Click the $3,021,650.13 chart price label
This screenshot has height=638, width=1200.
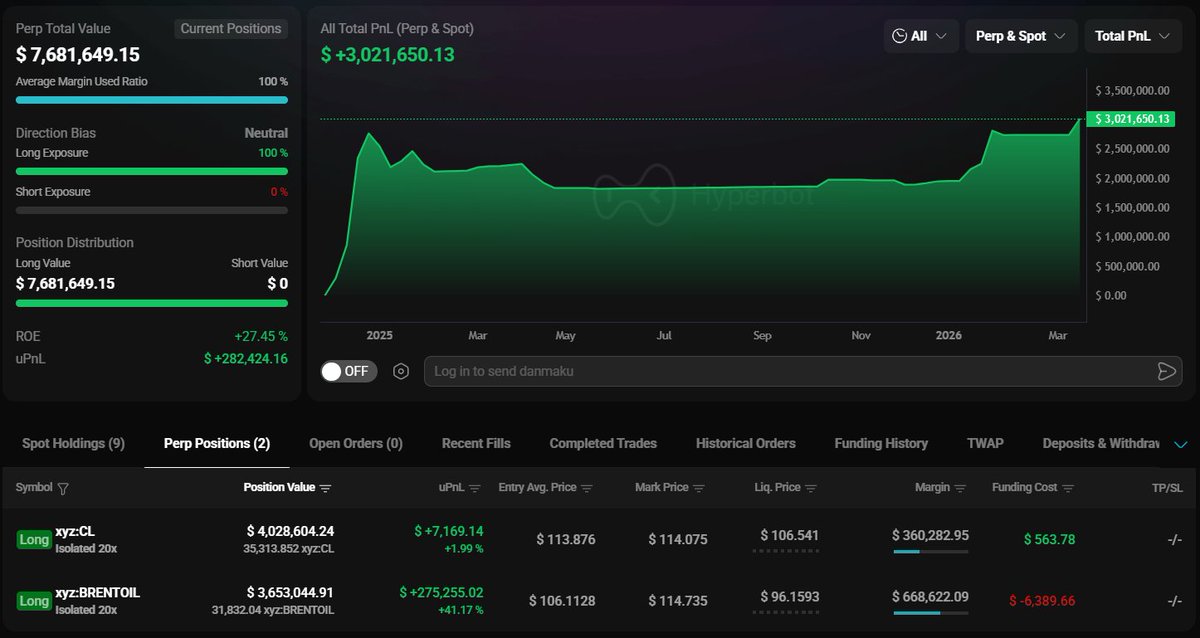[x=1133, y=119]
